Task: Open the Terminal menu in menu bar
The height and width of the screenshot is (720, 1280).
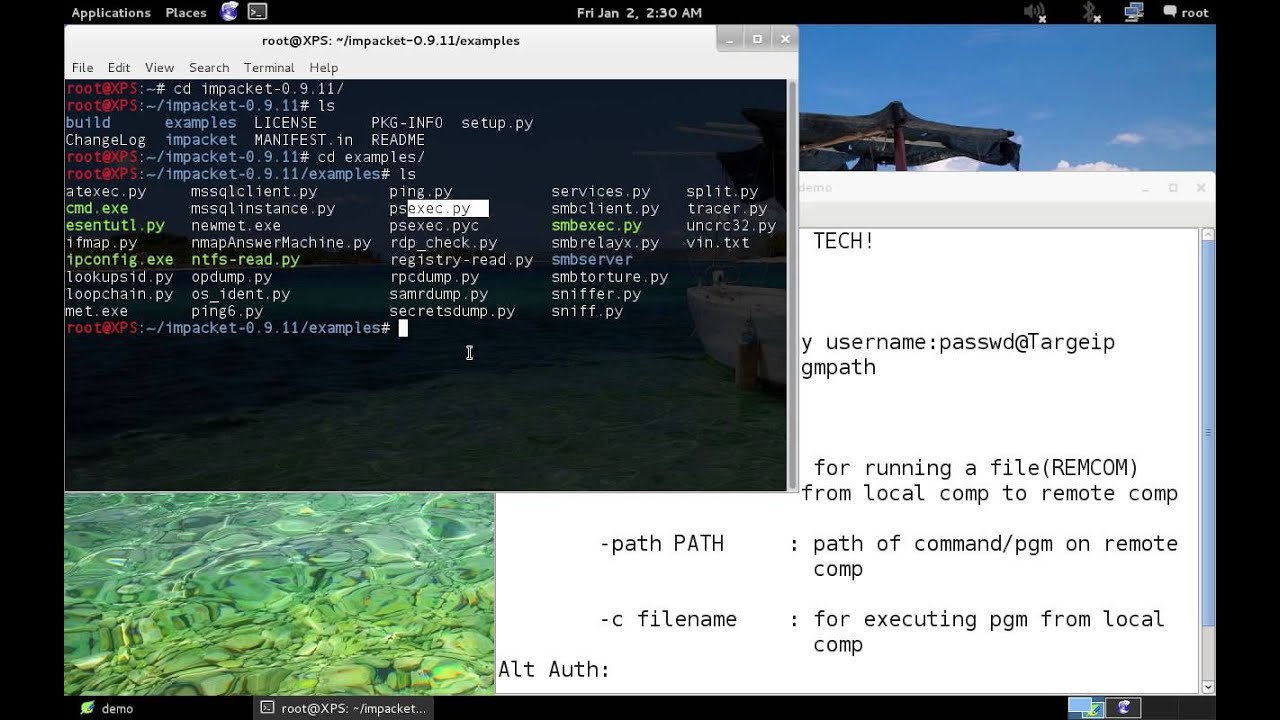Action: pos(269,67)
